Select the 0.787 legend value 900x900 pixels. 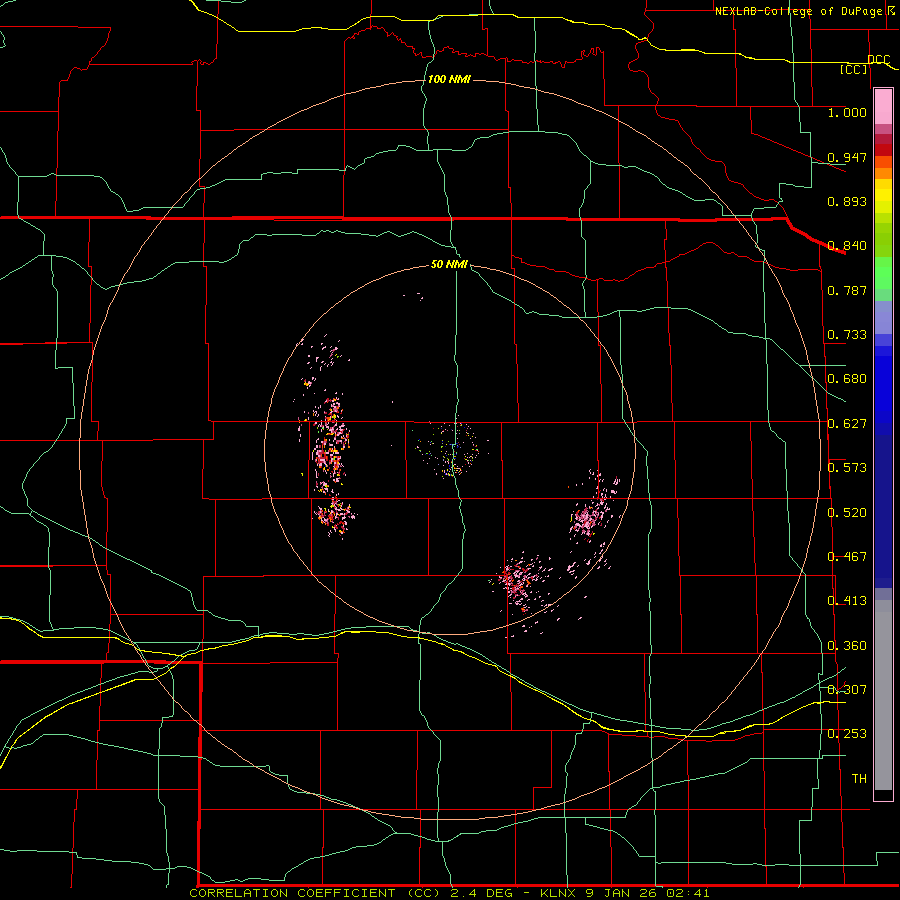coord(847,290)
